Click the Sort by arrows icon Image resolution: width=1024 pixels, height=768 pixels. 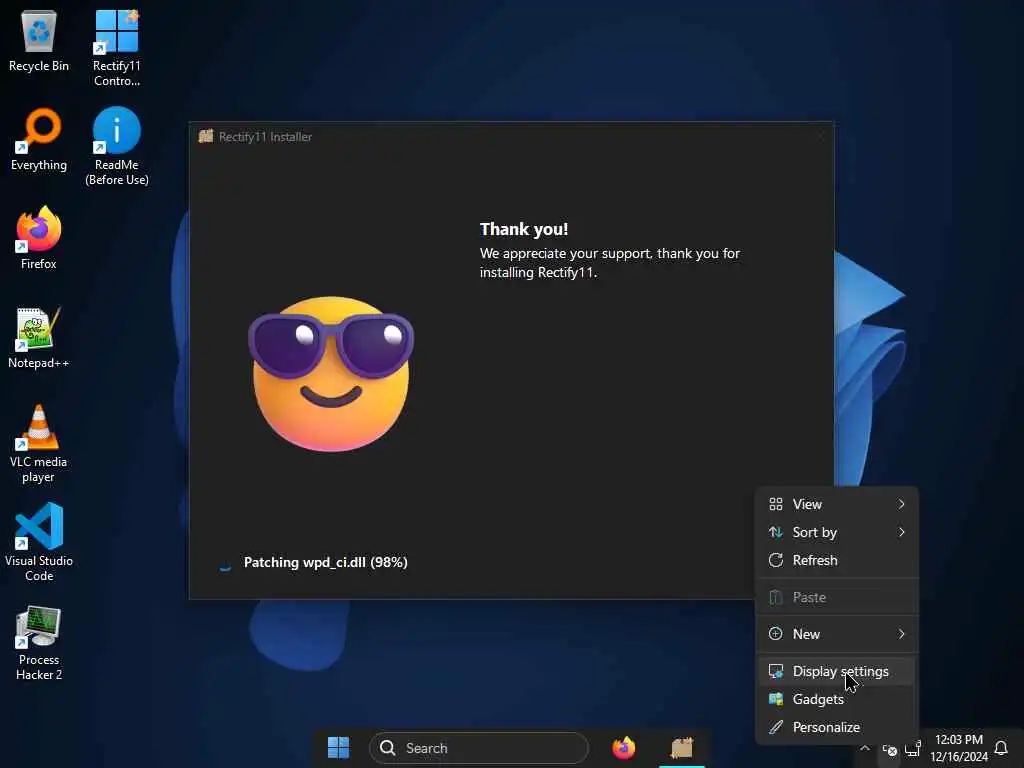[776, 532]
